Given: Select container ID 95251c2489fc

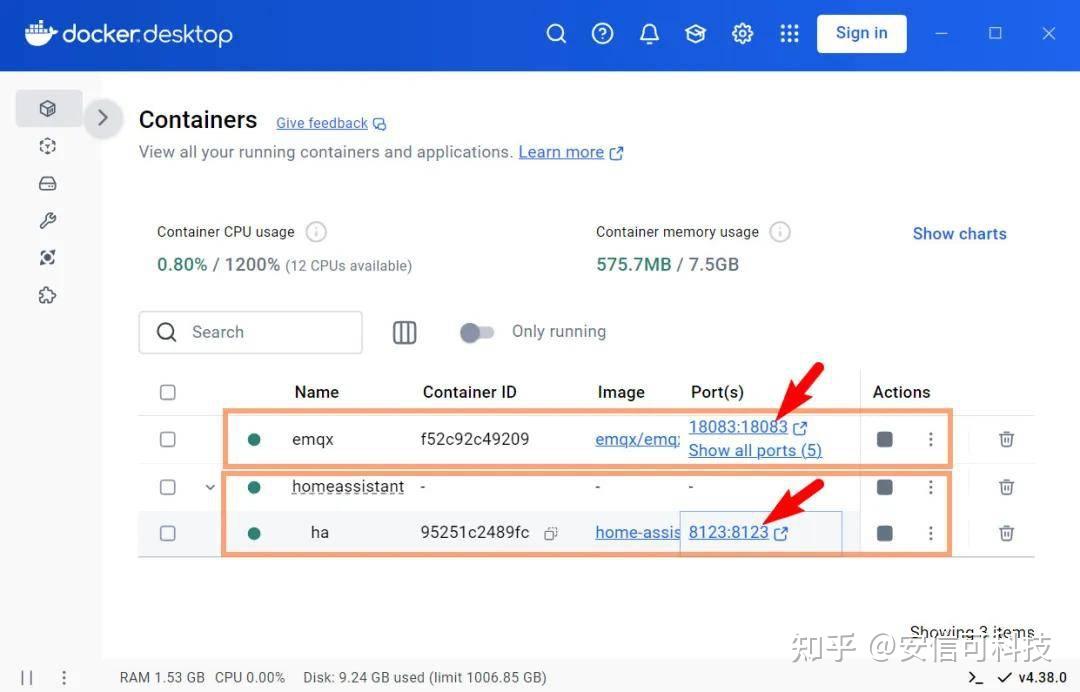Looking at the screenshot, I should pyautogui.click(x=475, y=532).
